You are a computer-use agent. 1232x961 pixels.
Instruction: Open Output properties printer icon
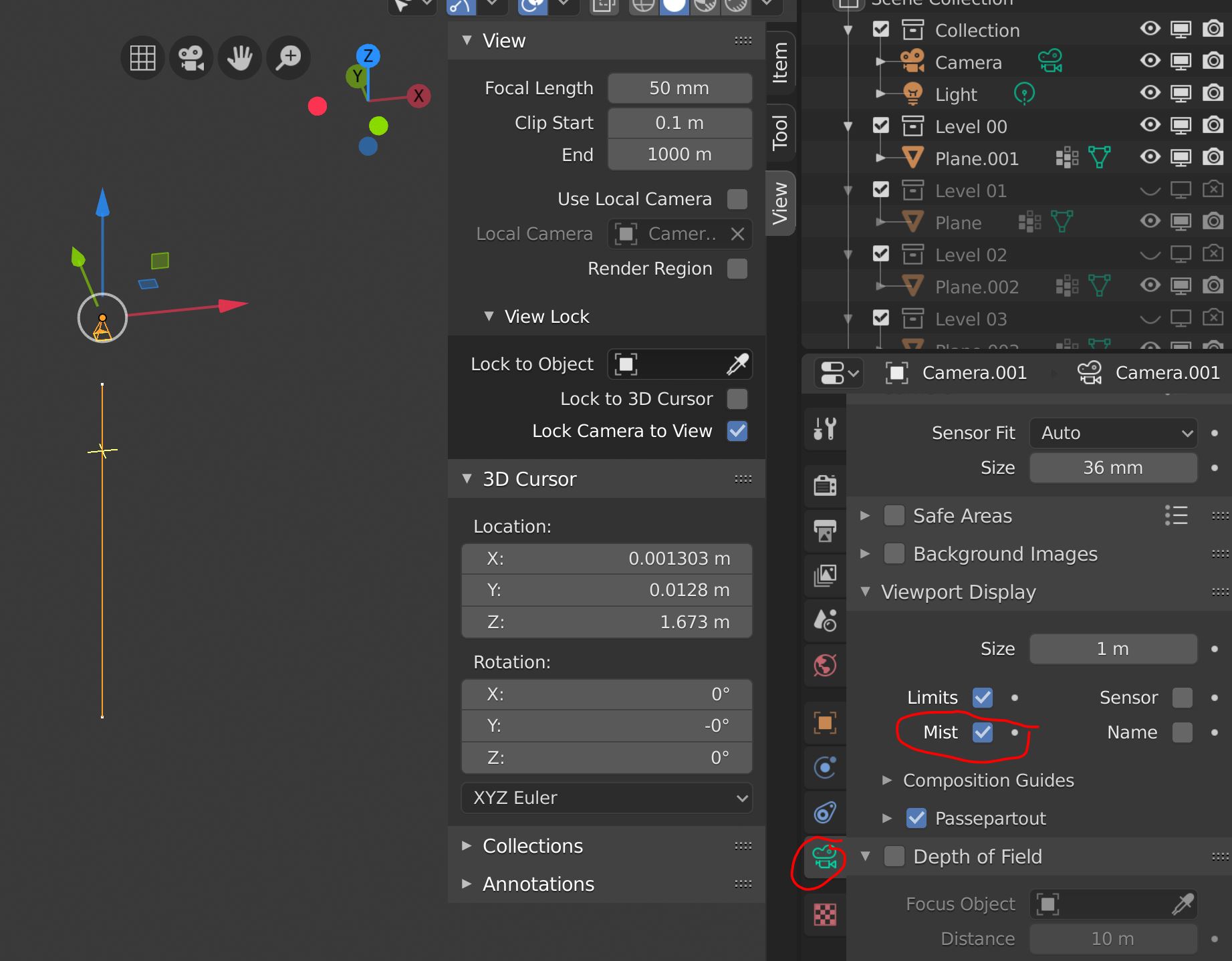click(825, 531)
